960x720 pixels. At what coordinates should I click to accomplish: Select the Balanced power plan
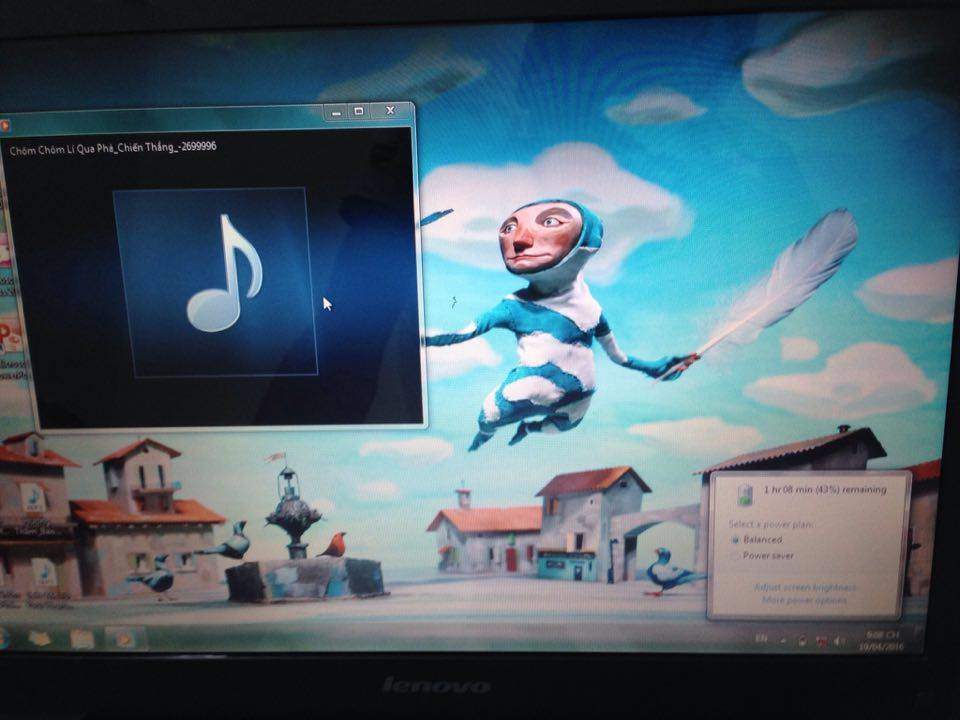(x=757, y=539)
